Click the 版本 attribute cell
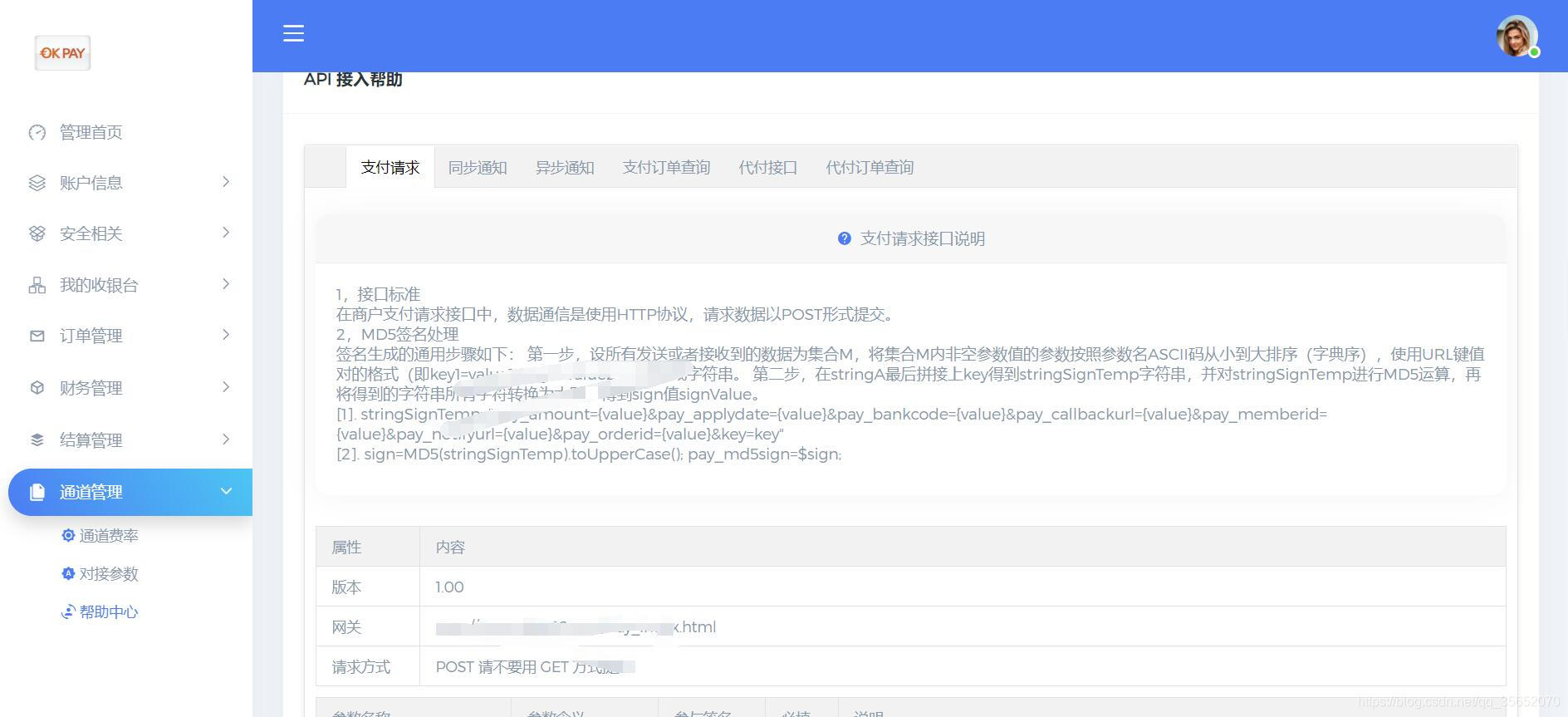Image resolution: width=1568 pixels, height=717 pixels. (x=368, y=587)
